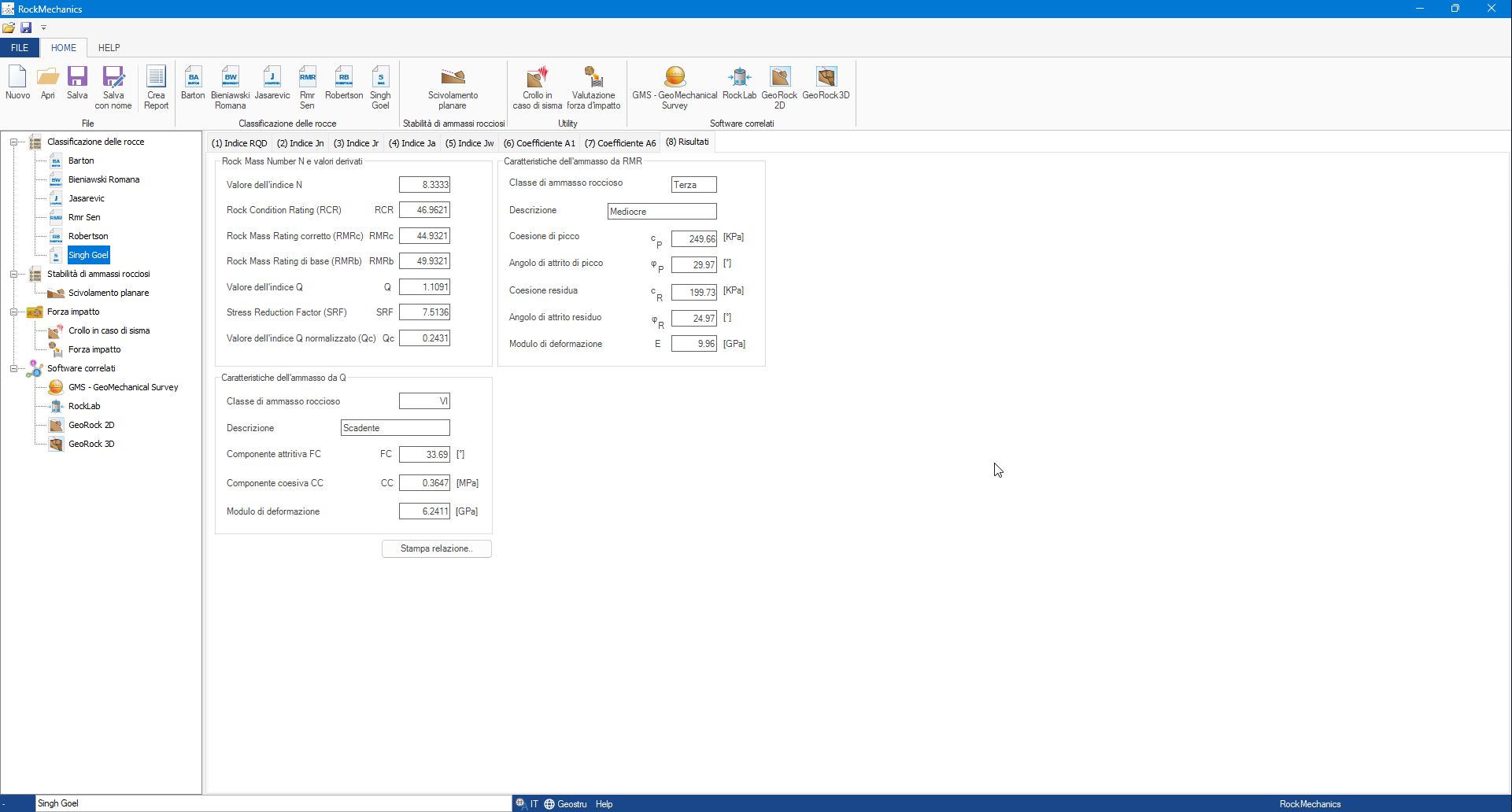Open Barton classification from the ribbon
The image size is (1512, 812).
(x=193, y=83)
